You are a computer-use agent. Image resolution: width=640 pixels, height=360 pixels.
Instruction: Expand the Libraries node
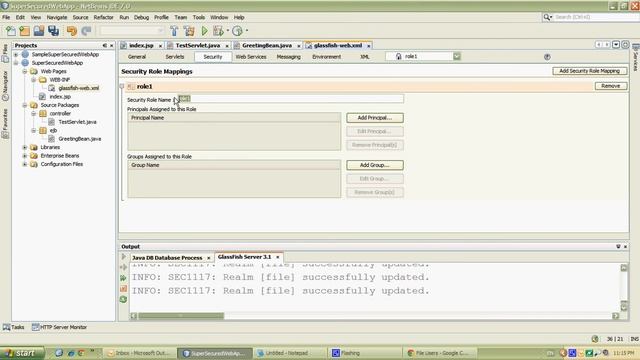click(x=25, y=147)
